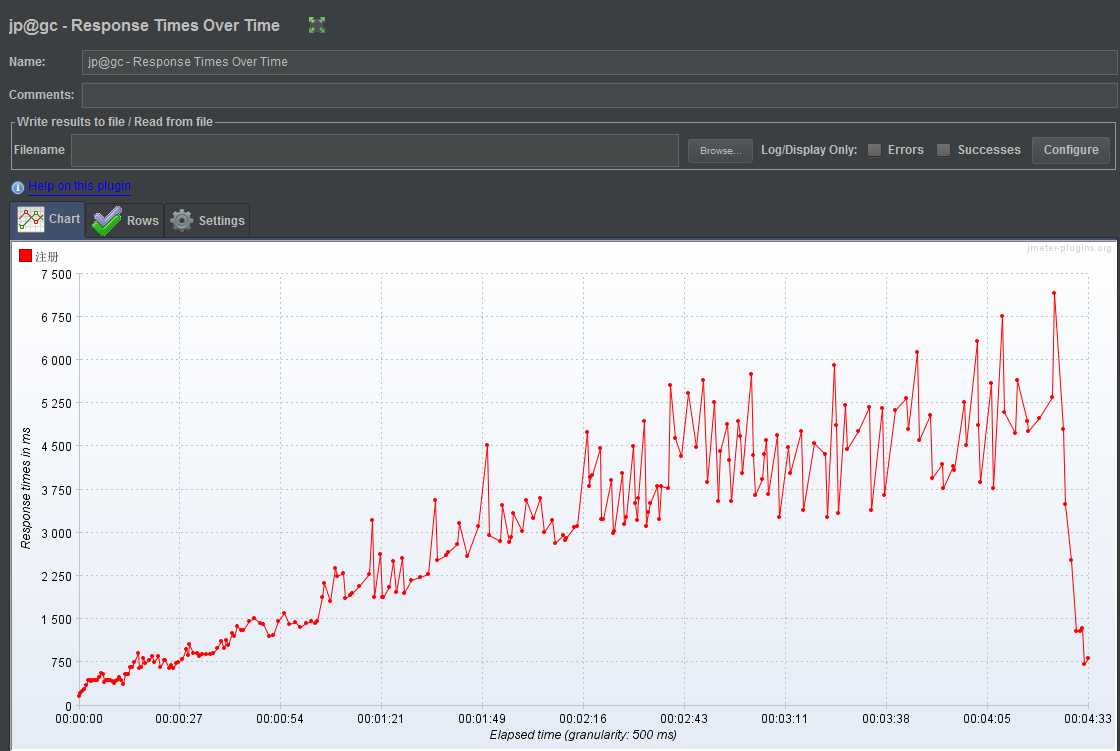The height and width of the screenshot is (751, 1120).
Task: Click the 00:01:49 x-axis label
Action: tap(482, 719)
